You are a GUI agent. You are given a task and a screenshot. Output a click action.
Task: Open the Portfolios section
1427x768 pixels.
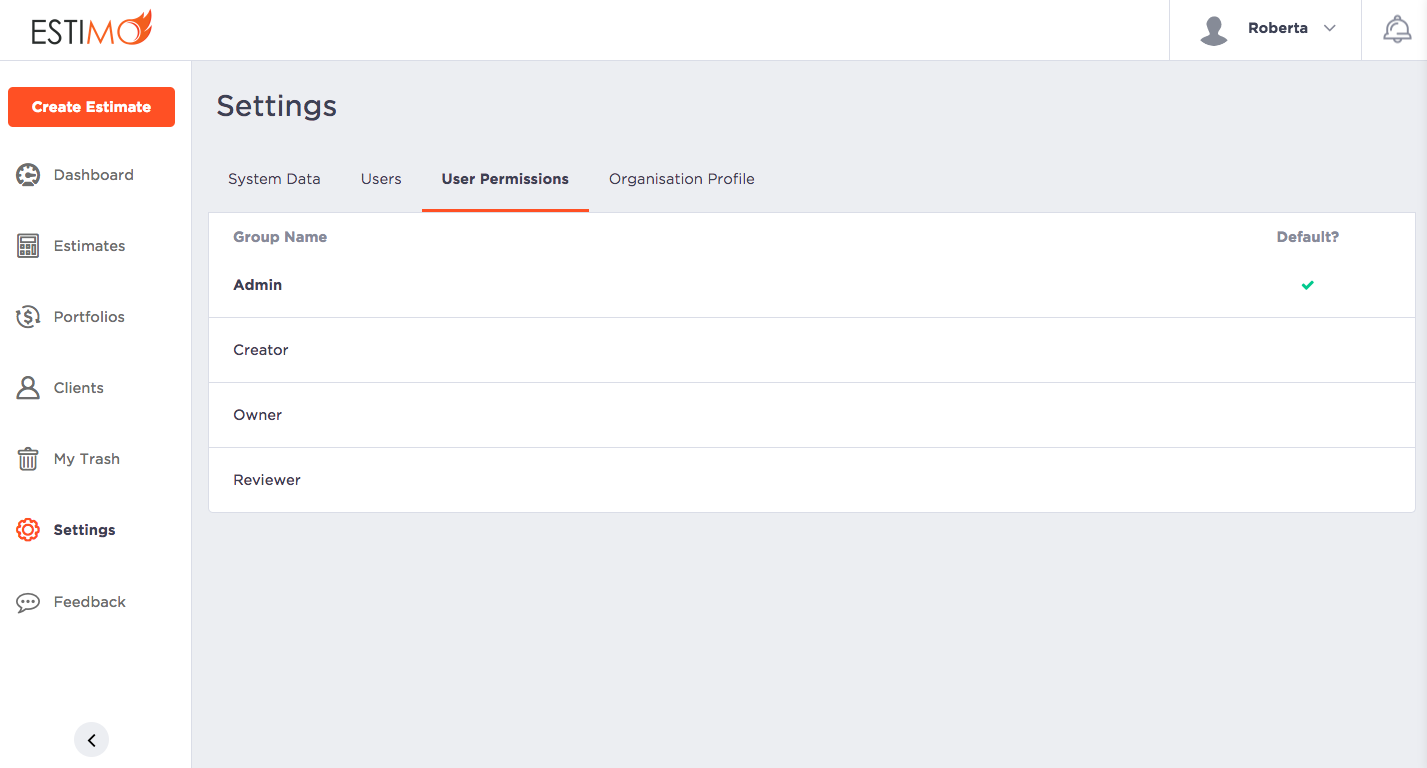coord(27,316)
